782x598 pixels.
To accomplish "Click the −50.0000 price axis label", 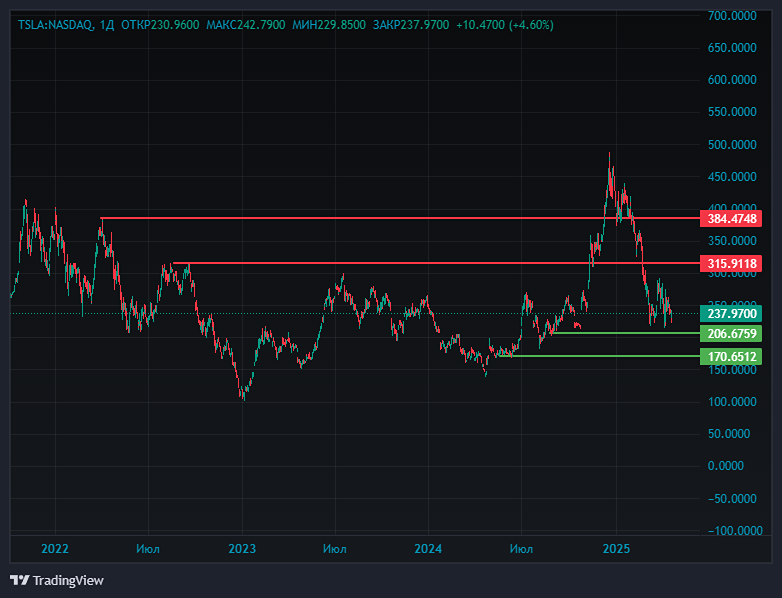I will click(x=732, y=499).
